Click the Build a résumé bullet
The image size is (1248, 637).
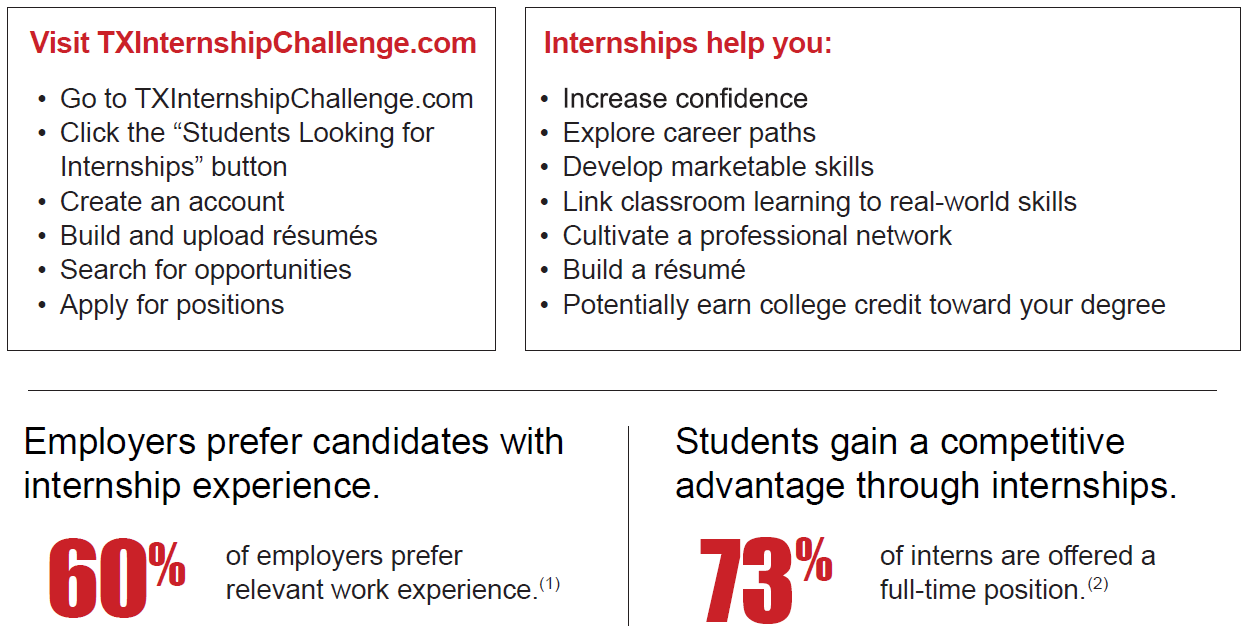point(654,270)
